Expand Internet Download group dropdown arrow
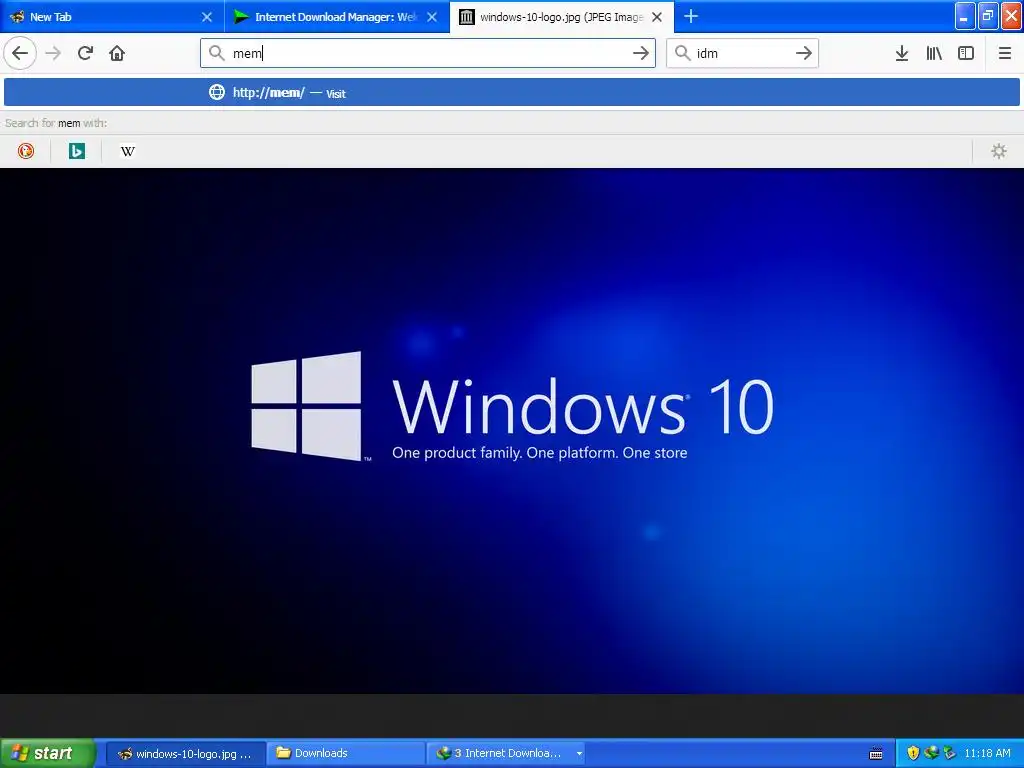Screen dimensions: 1024x768 point(579,754)
